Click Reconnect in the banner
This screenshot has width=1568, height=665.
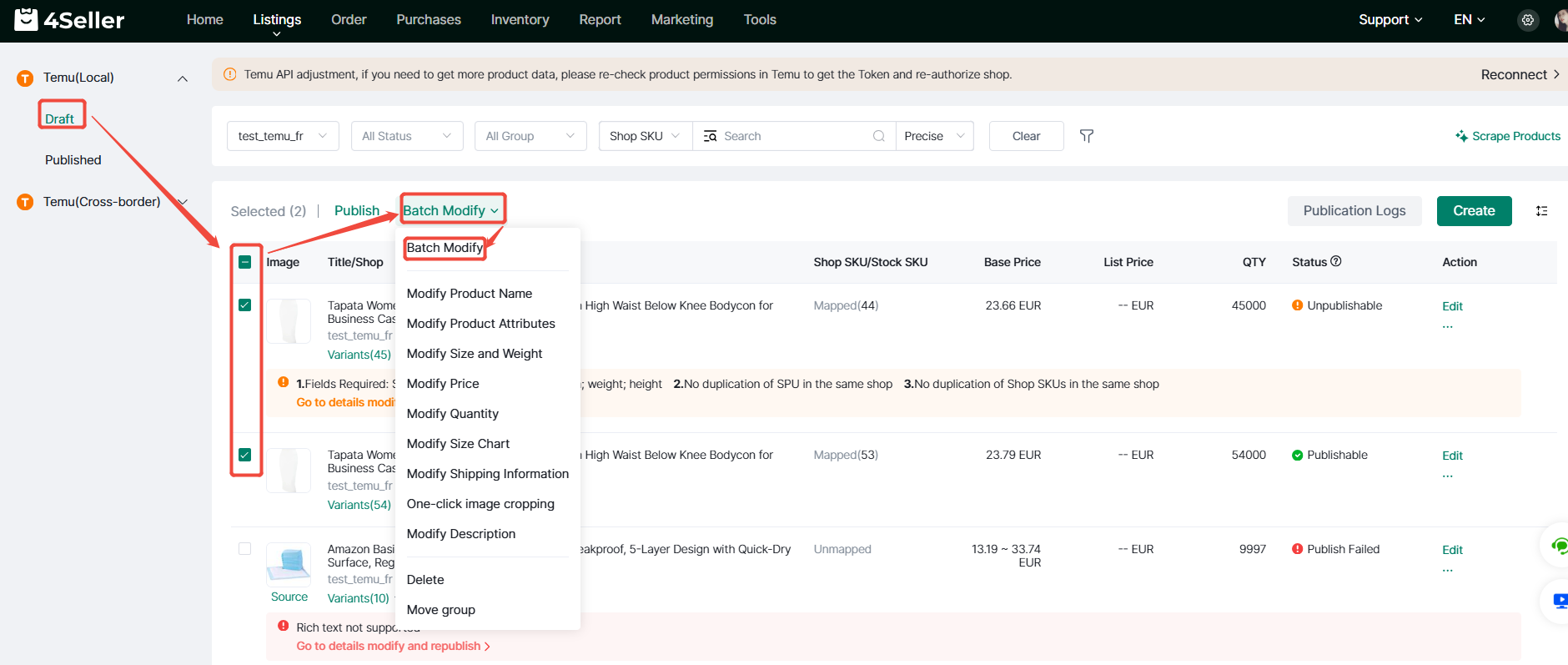[1520, 74]
